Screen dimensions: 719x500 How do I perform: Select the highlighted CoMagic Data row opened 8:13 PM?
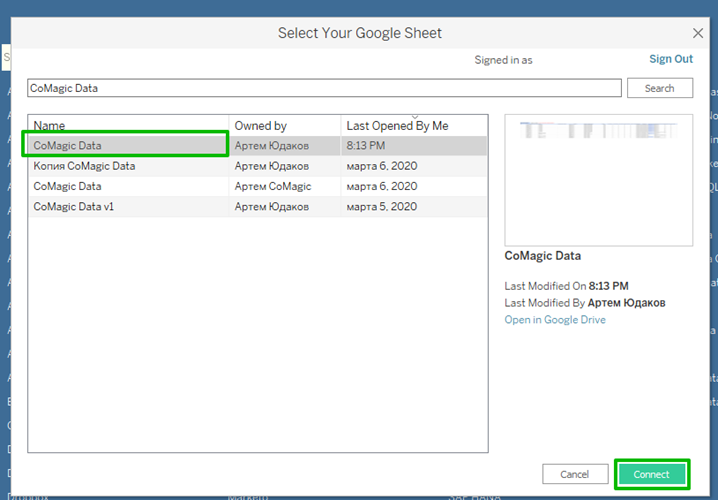point(125,146)
